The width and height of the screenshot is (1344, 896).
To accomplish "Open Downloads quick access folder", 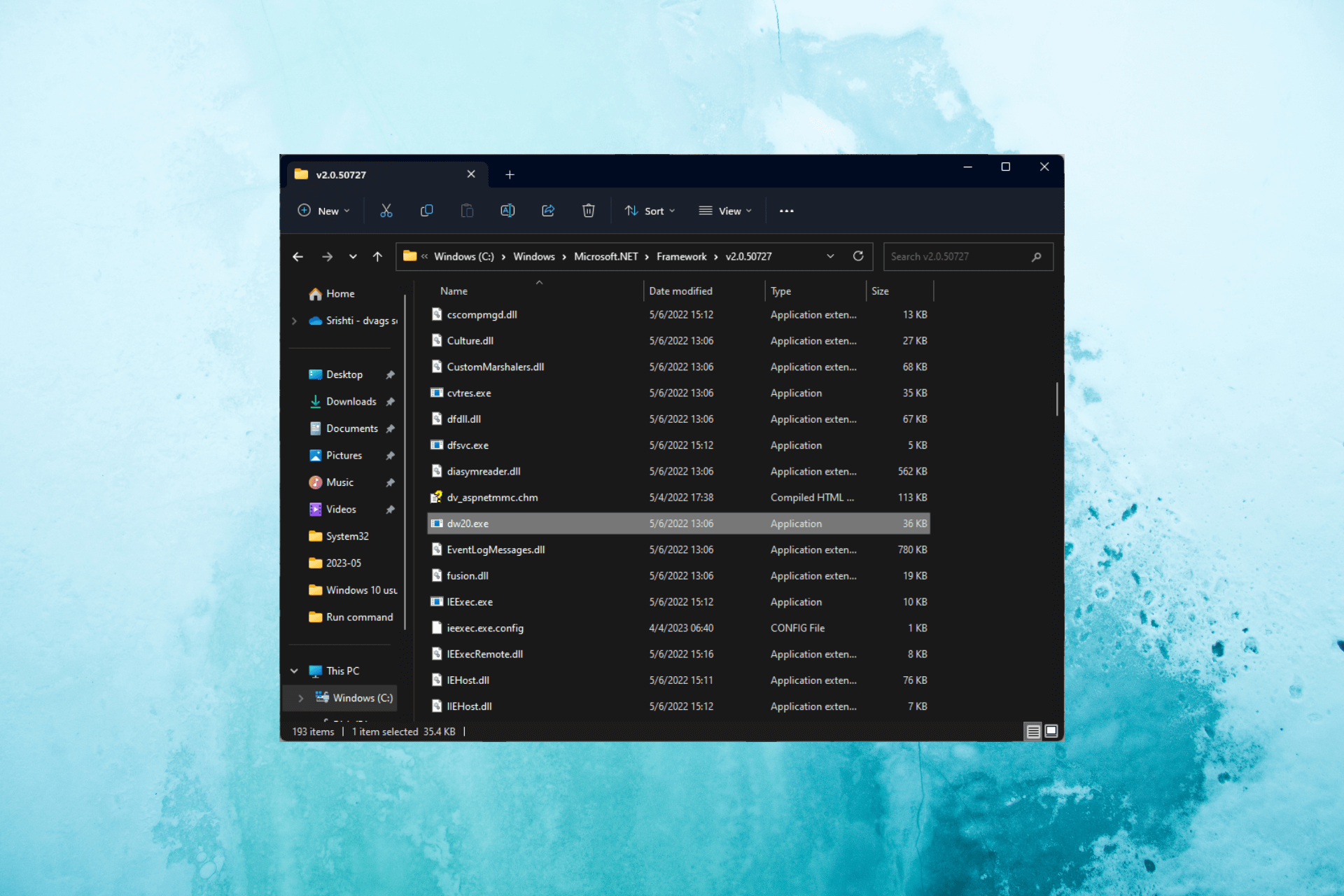I will coord(343,402).
